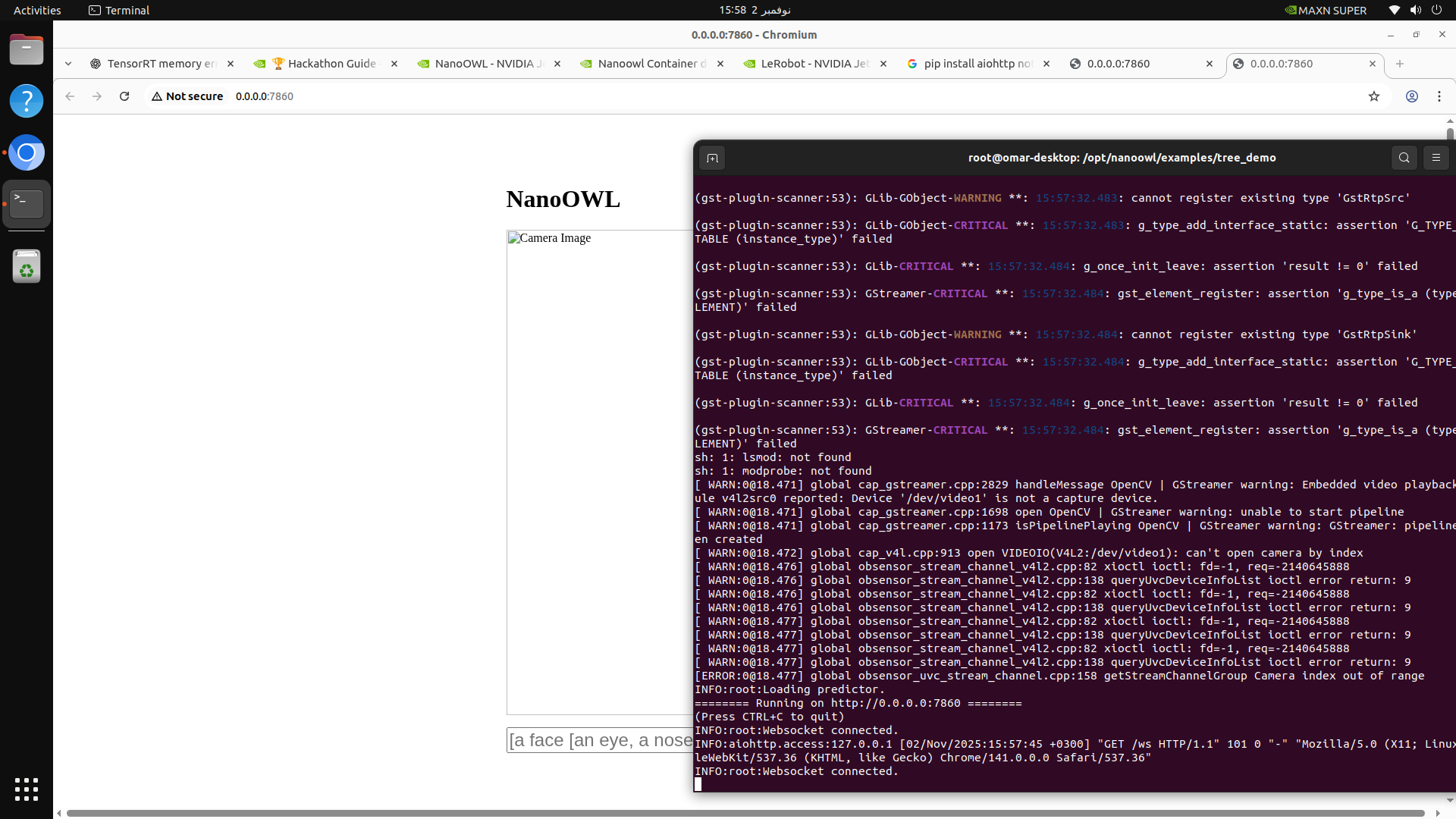This screenshot has height=819, width=1456.
Task: Open the MAXN SUPER power mode menu
Action: (1325, 10)
